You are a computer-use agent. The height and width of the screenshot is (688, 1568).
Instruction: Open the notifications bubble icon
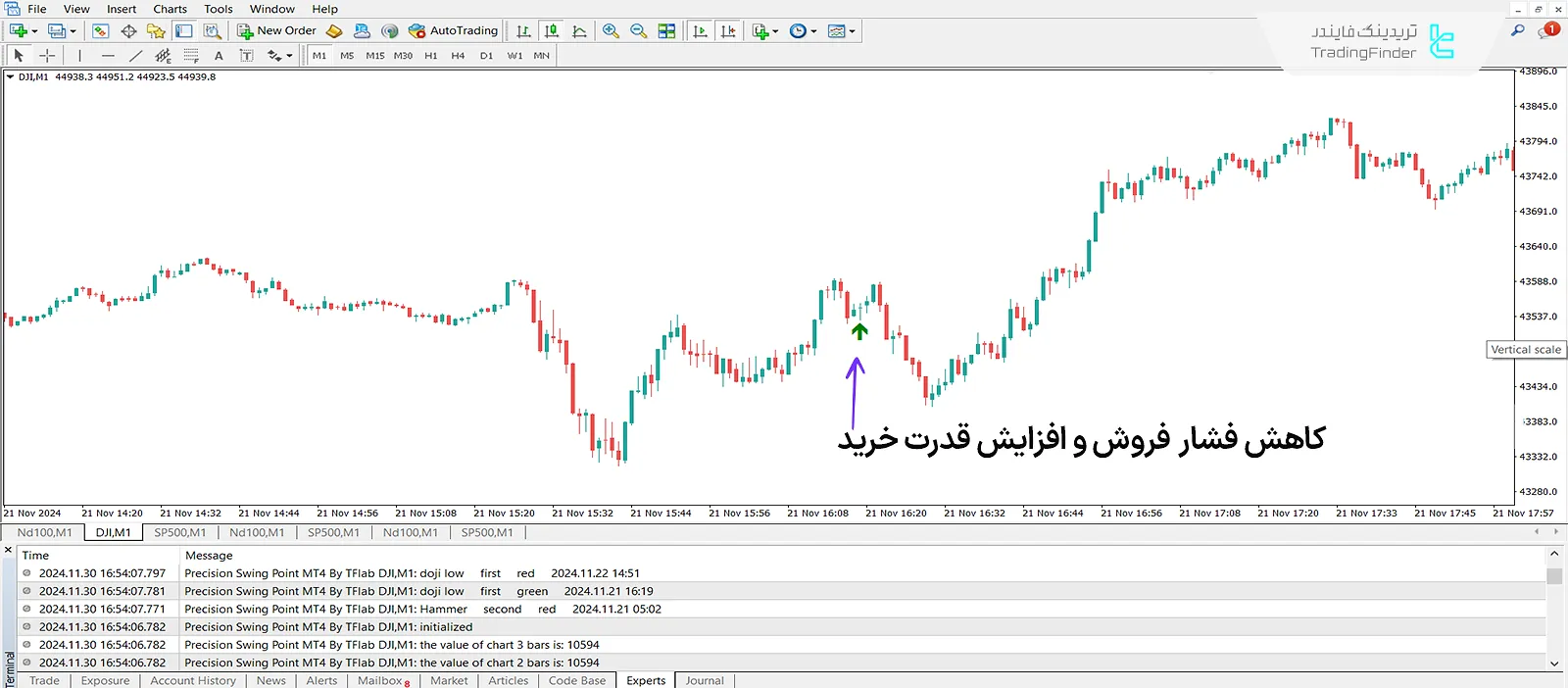[x=1547, y=31]
